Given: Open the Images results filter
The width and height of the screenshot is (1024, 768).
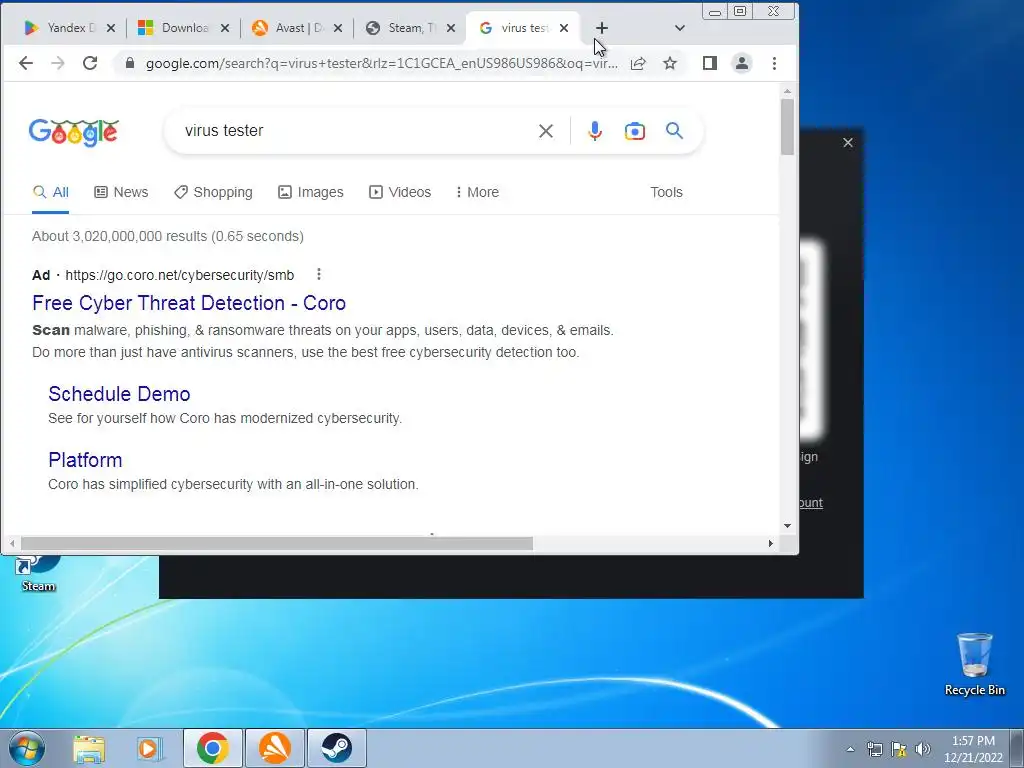Looking at the screenshot, I should [x=311, y=192].
